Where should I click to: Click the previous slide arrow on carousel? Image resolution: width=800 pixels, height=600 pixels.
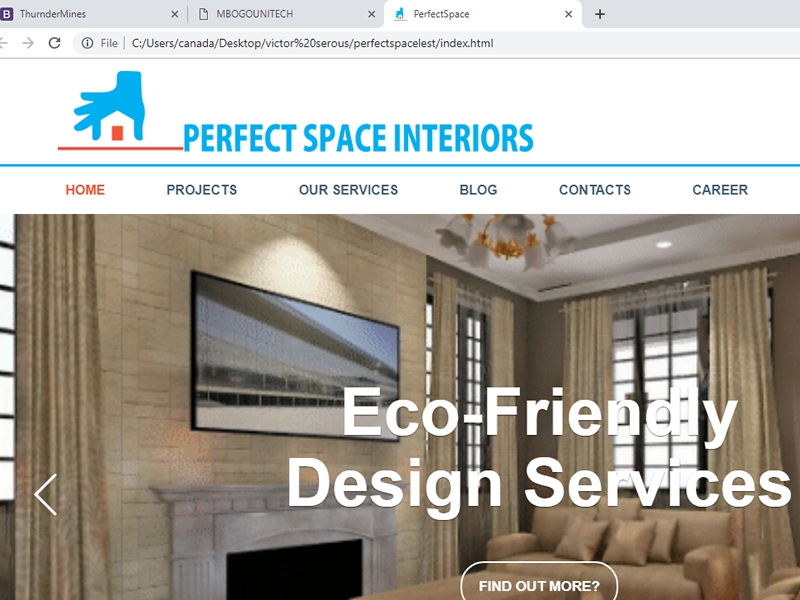click(x=45, y=494)
